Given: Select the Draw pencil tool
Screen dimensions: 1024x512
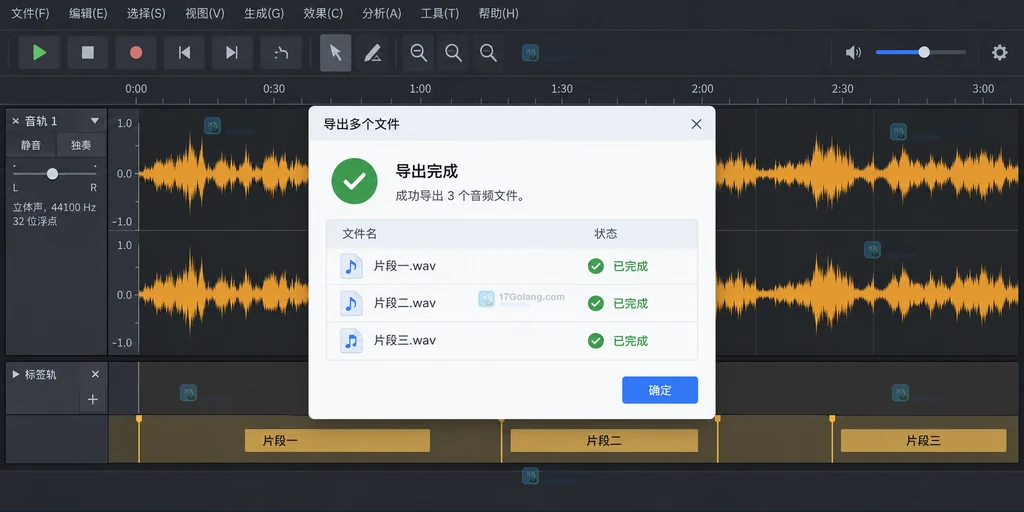Looking at the screenshot, I should point(373,53).
